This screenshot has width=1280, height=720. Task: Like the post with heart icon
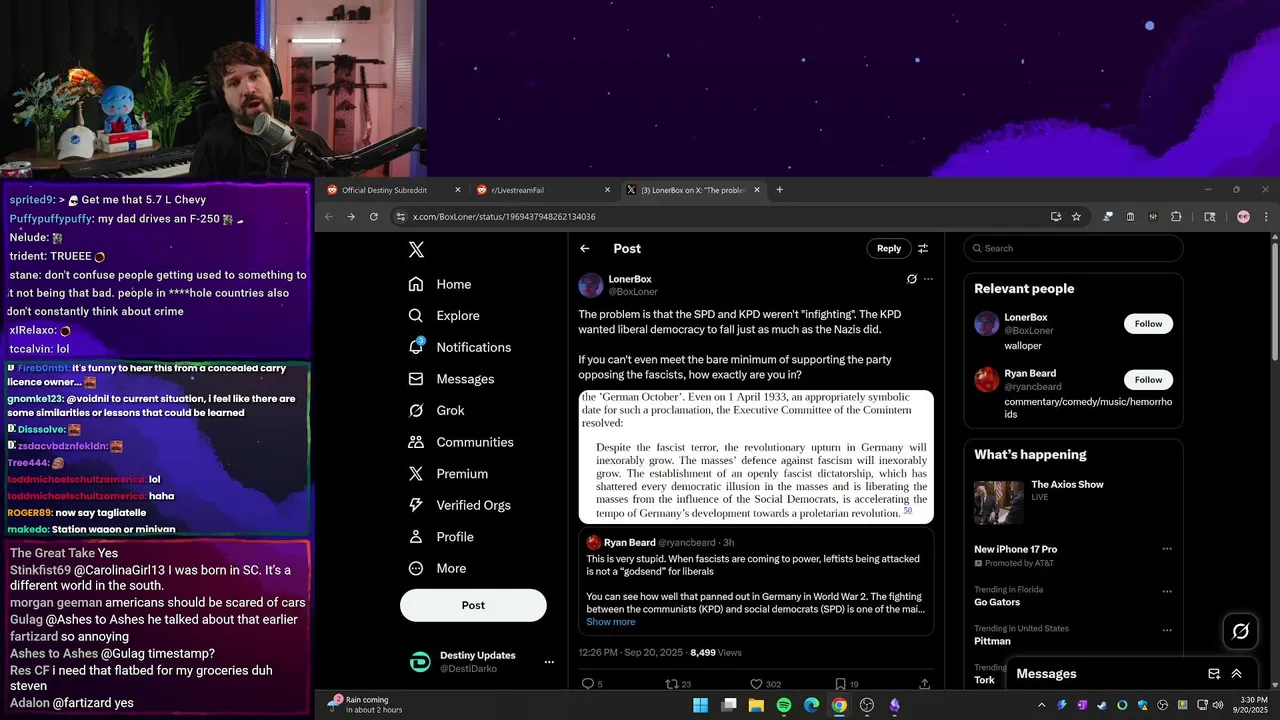tap(757, 684)
